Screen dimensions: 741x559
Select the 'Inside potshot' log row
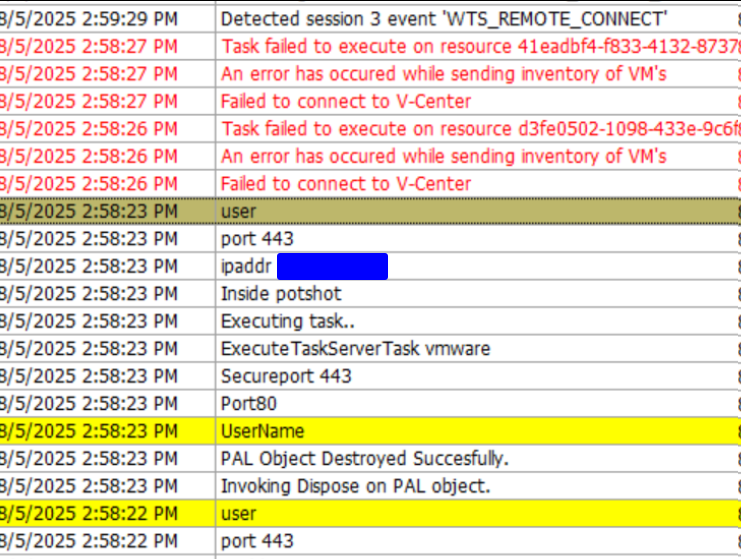(x=281, y=294)
